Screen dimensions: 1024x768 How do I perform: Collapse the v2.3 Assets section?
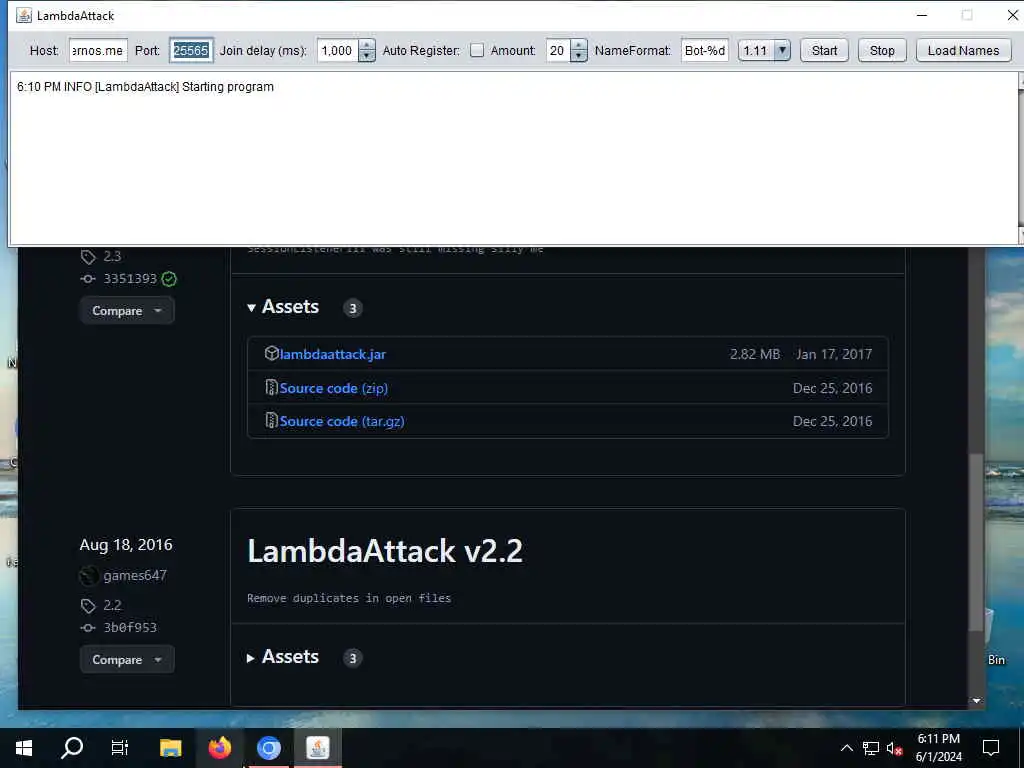coord(283,307)
